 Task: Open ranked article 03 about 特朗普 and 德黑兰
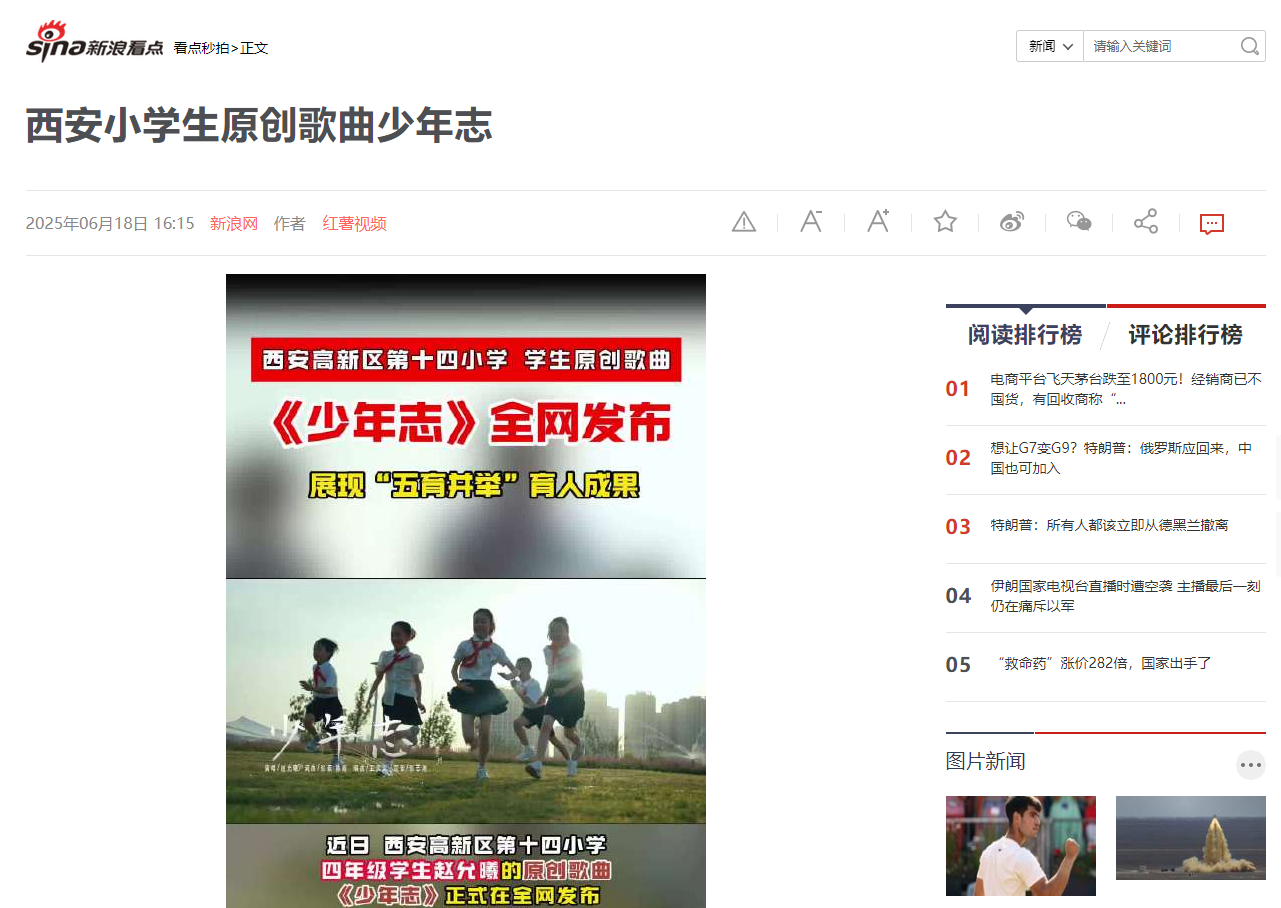point(1109,525)
